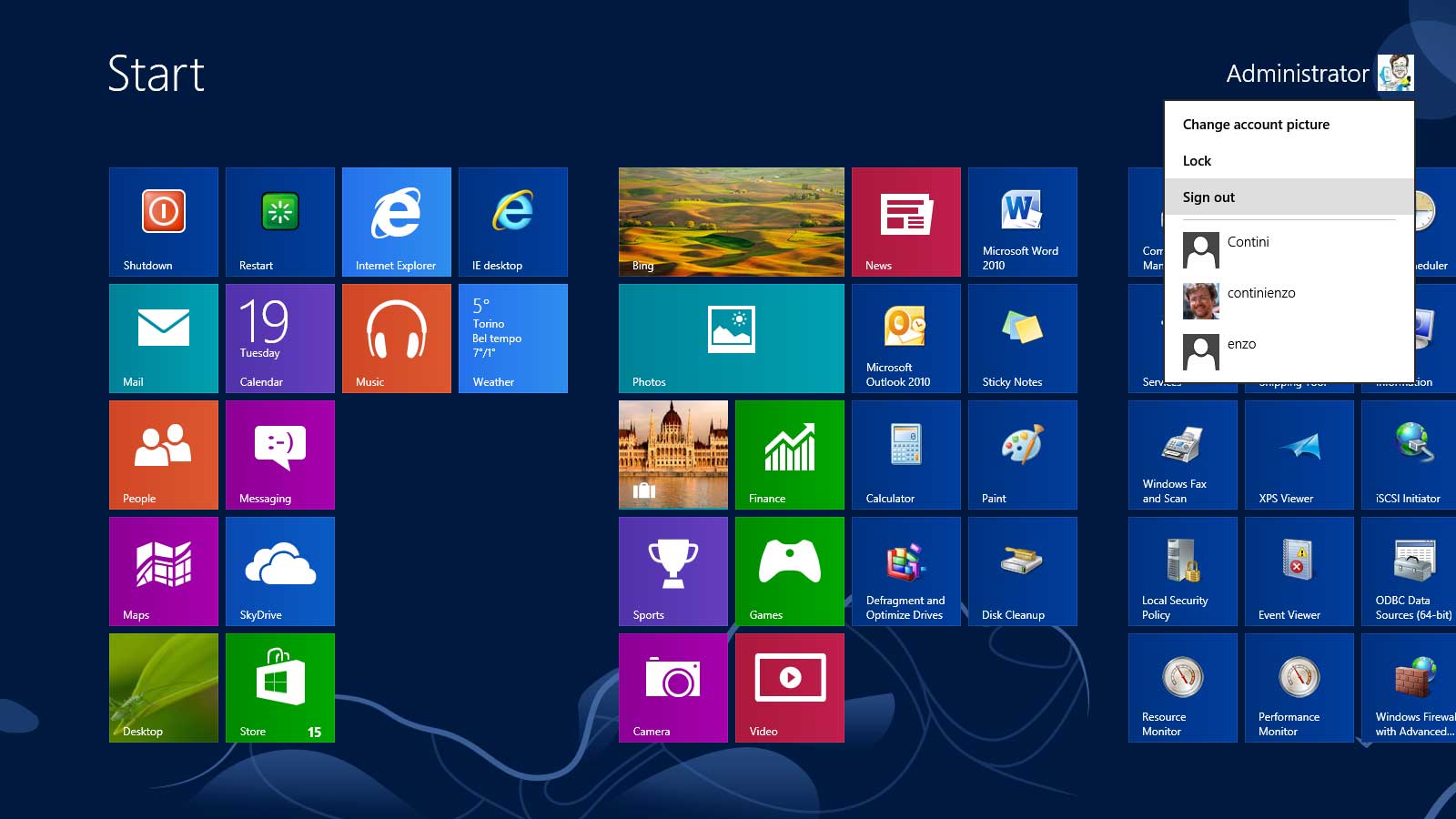Launch Internet Explorer tile
Screen dimensions: 1456x819
coord(397,221)
